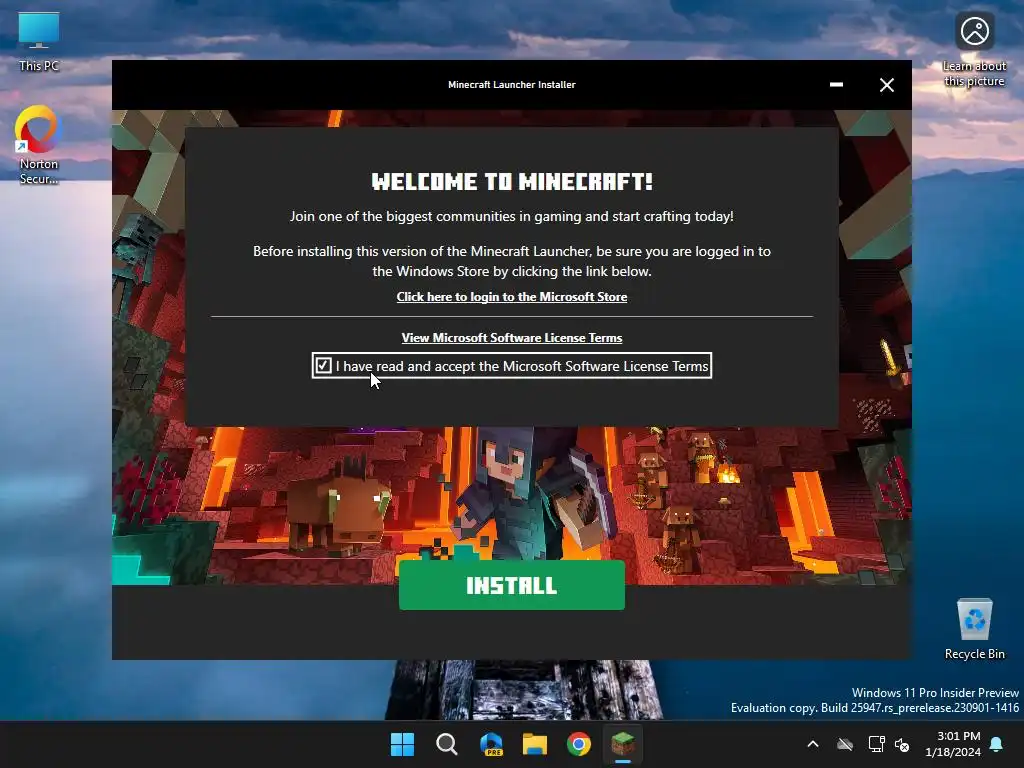The width and height of the screenshot is (1024, 768).
Task: Minimize the Minecraft Launcher Installer window
Action: [x=836, y=85]
